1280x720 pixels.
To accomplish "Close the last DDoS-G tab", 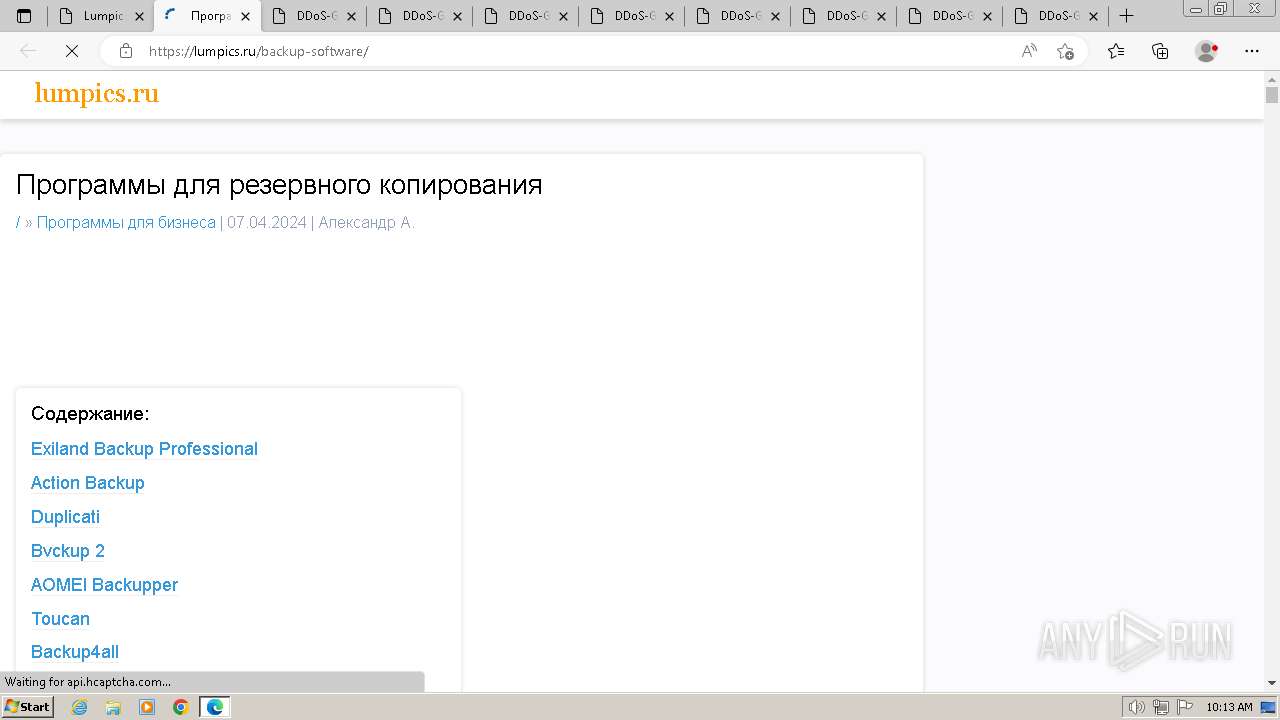I will pos(1093,16).
